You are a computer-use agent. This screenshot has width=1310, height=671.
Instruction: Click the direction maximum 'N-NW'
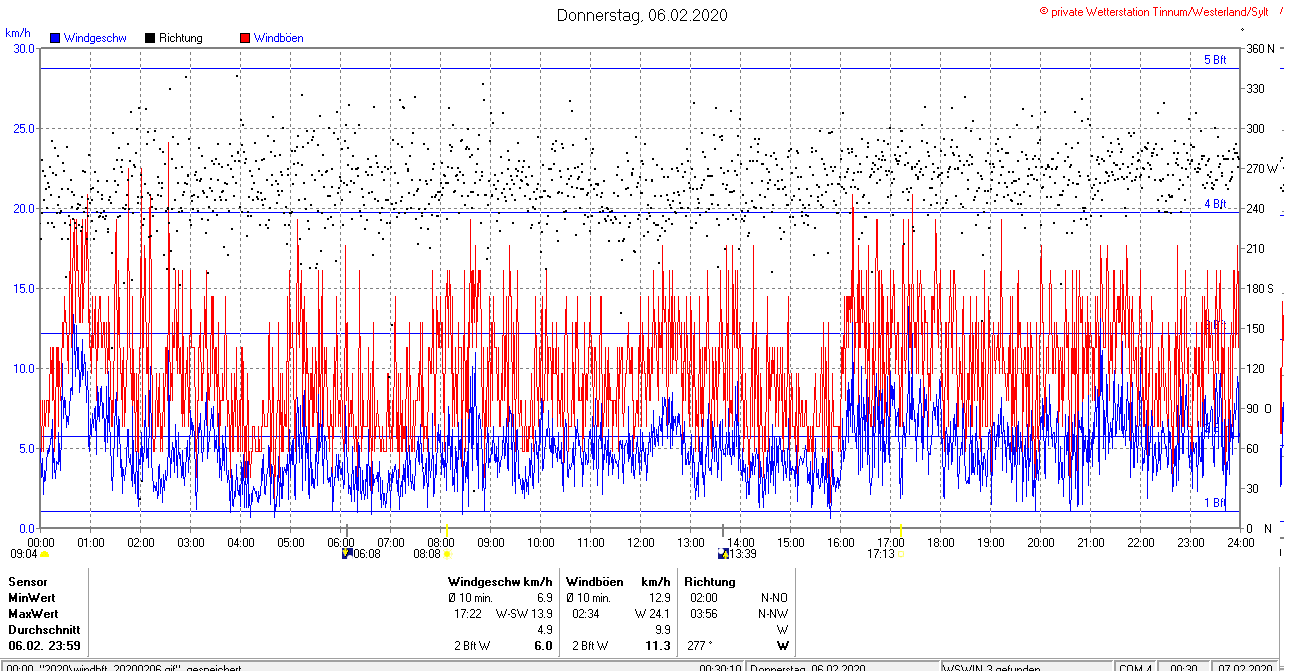774,613
